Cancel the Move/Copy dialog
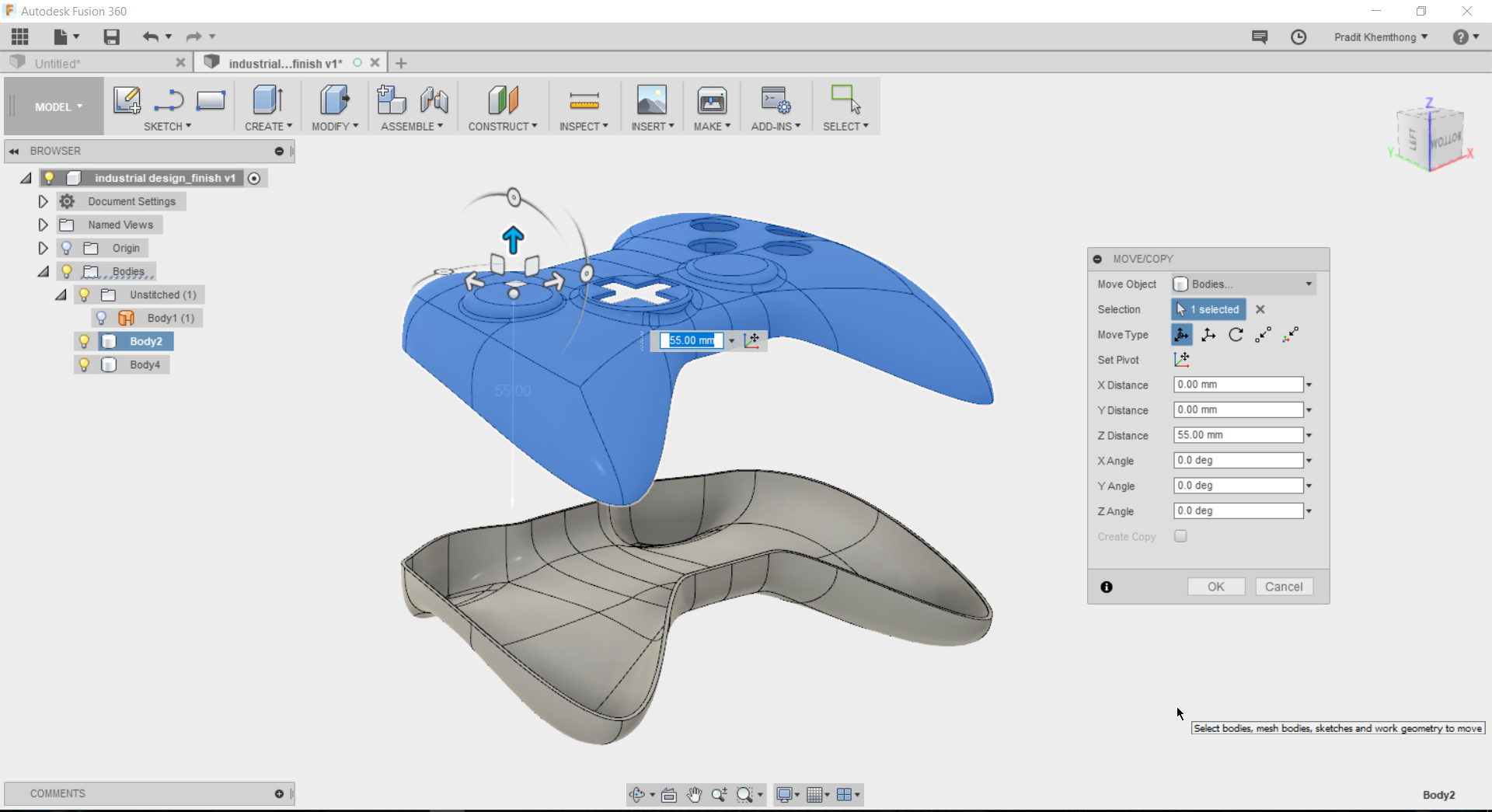The image size is (1492, 812). click(1284, 586)
